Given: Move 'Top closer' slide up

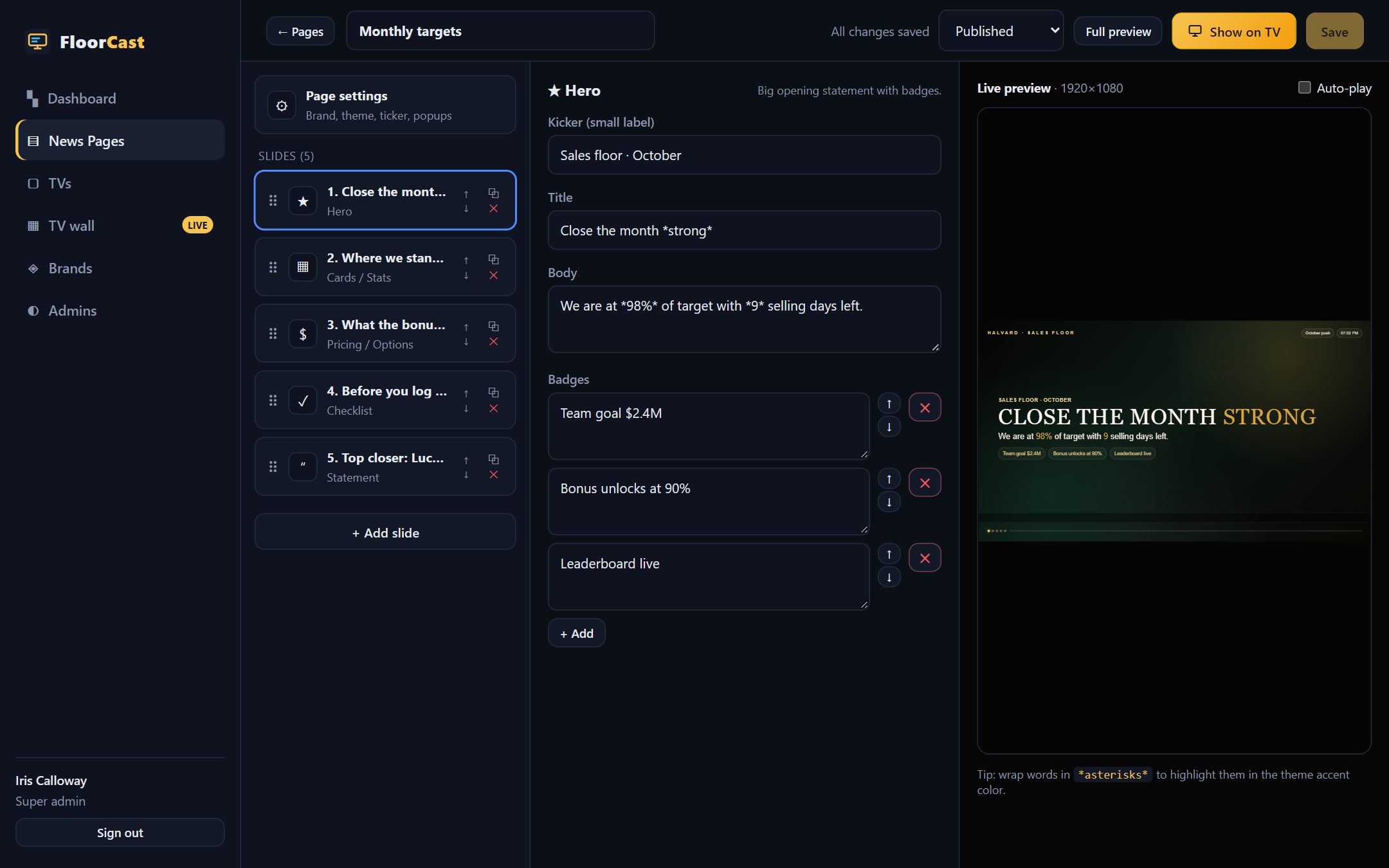Looking at the screenshot, I should click(466, 460).
